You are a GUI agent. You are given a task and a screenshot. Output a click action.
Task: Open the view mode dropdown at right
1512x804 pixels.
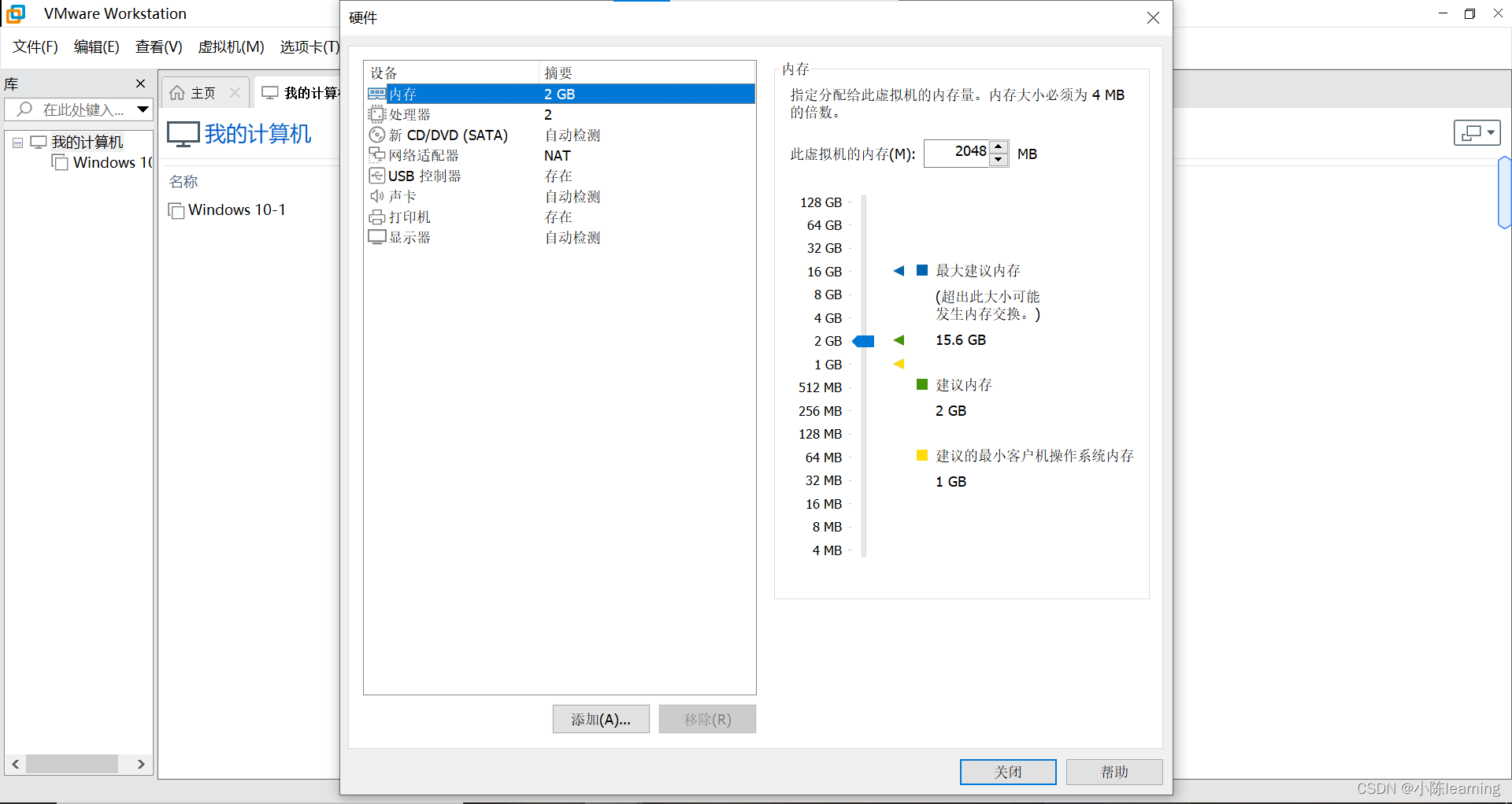click(1477, 133)
